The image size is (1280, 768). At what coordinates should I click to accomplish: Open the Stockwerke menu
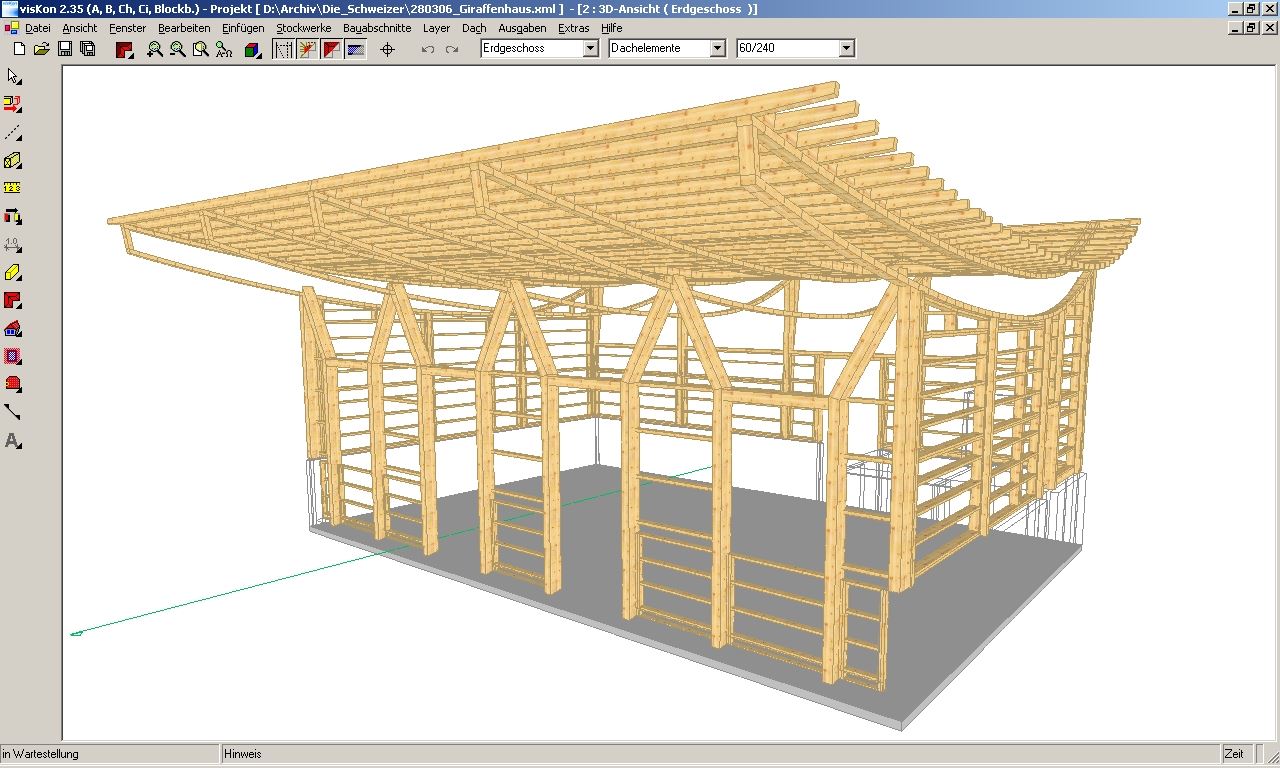point(303,28)
